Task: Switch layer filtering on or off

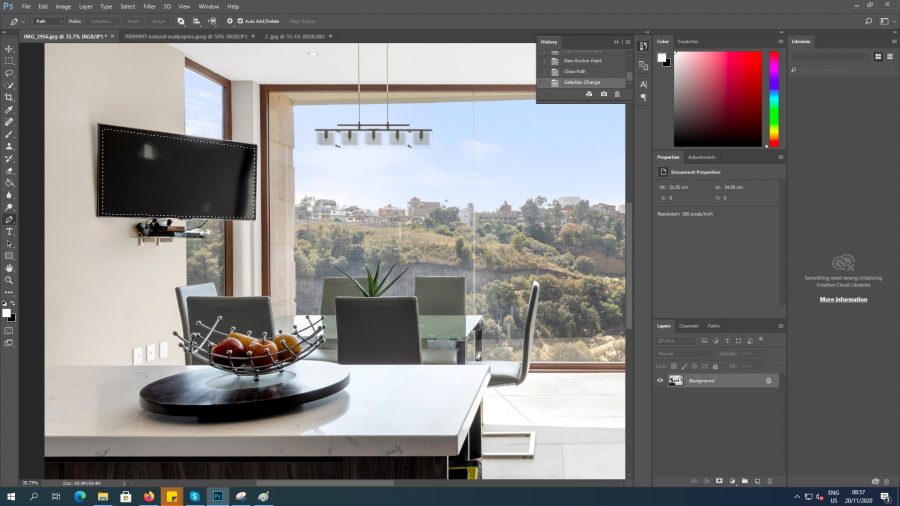Action: tap(761, 340)
